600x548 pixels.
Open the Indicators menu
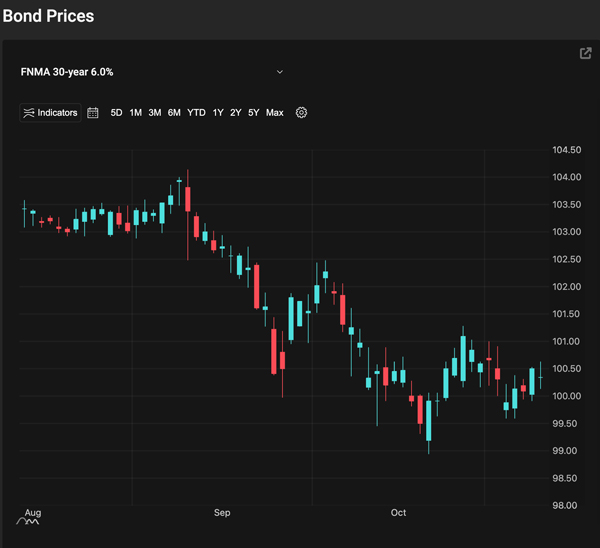pyautogui.click(x=50, y=113)
